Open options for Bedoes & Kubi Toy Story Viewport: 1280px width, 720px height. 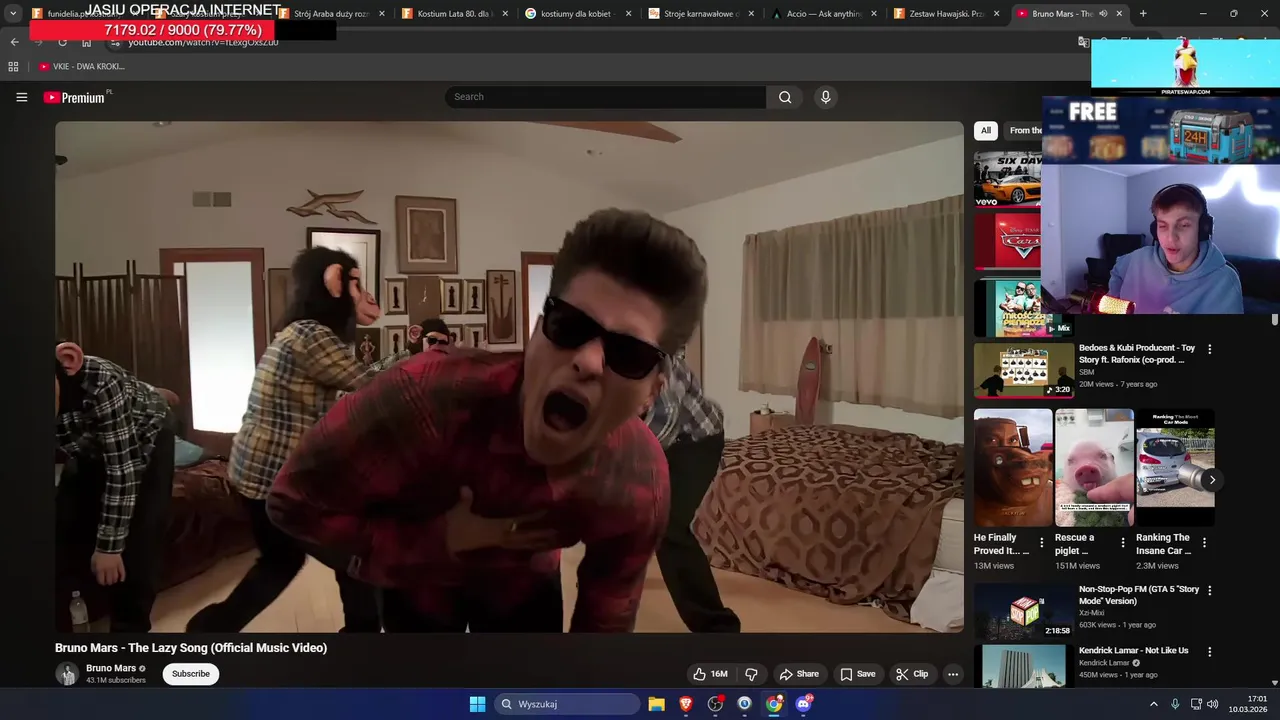coord(1210,350)
